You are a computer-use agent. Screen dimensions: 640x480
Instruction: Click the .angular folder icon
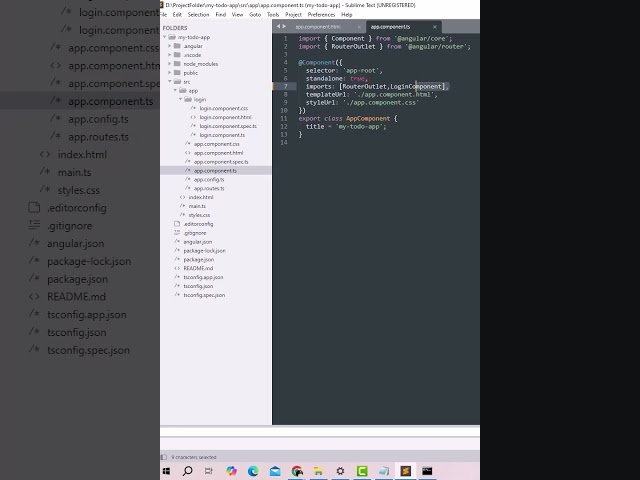(x=177, y=46)
